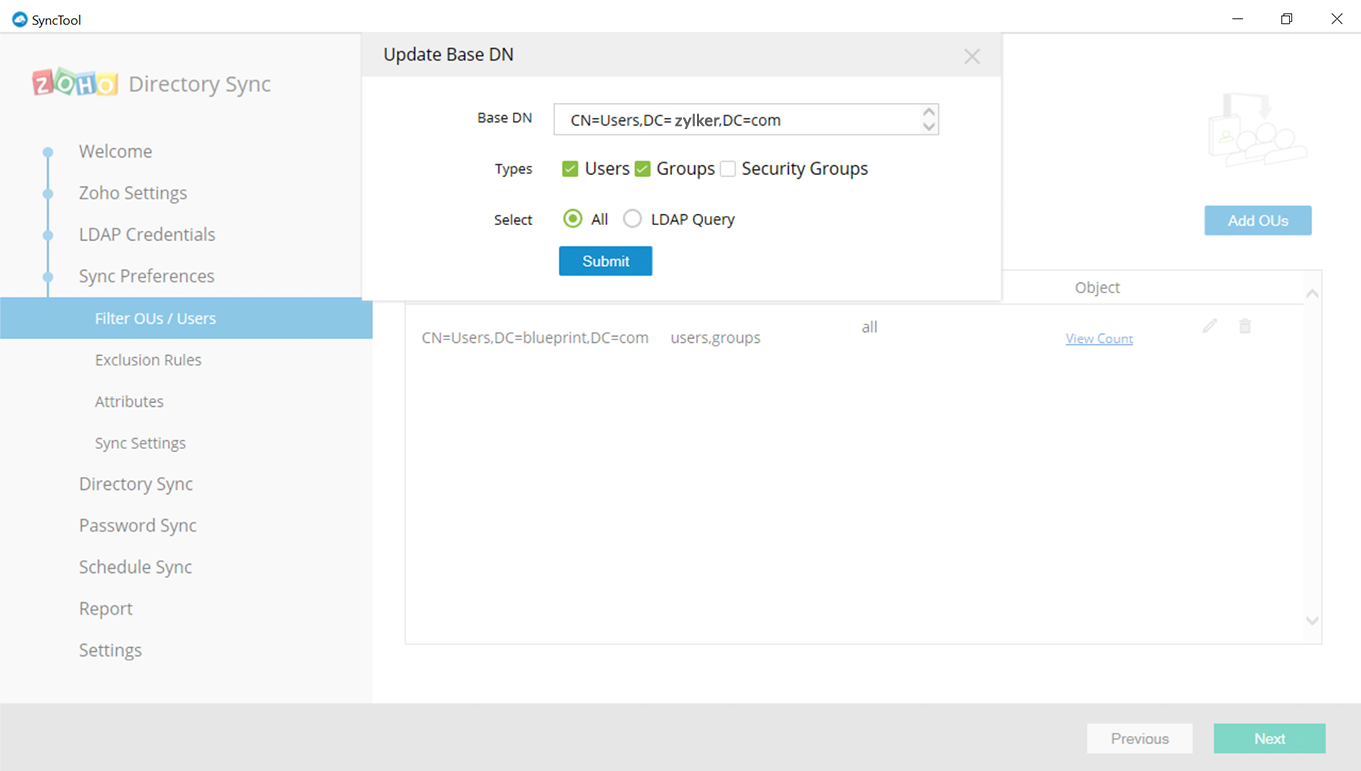Click the Add OUs button
This screenshot has width=1361, height=771.
coord(1258,221)
